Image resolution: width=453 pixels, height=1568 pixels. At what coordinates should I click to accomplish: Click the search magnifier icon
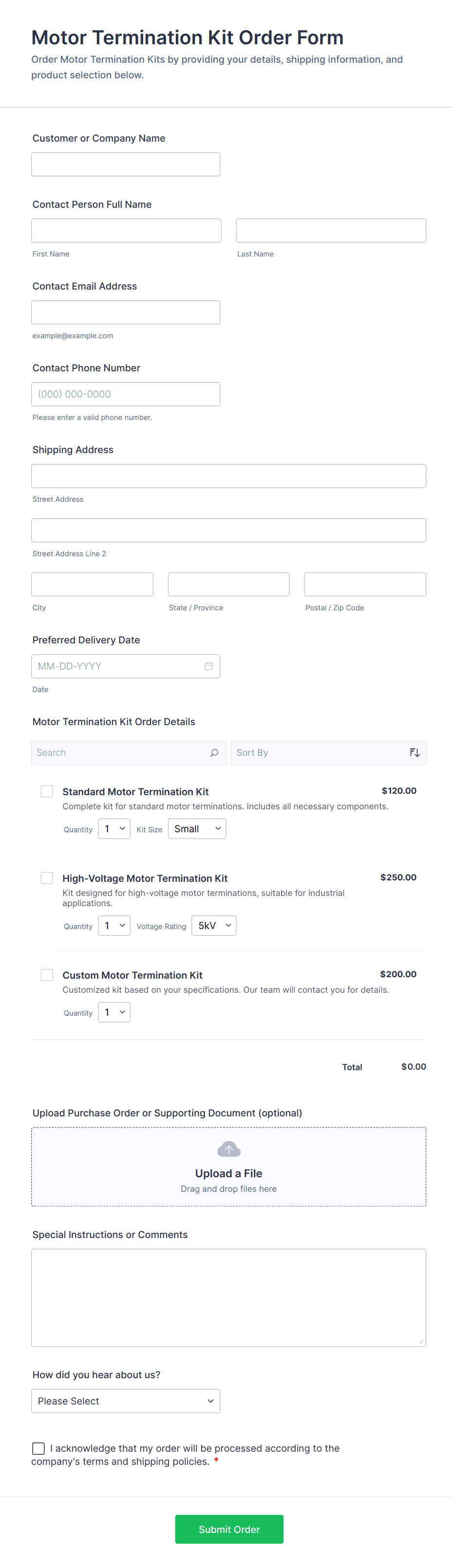click(x=214, y=752)
